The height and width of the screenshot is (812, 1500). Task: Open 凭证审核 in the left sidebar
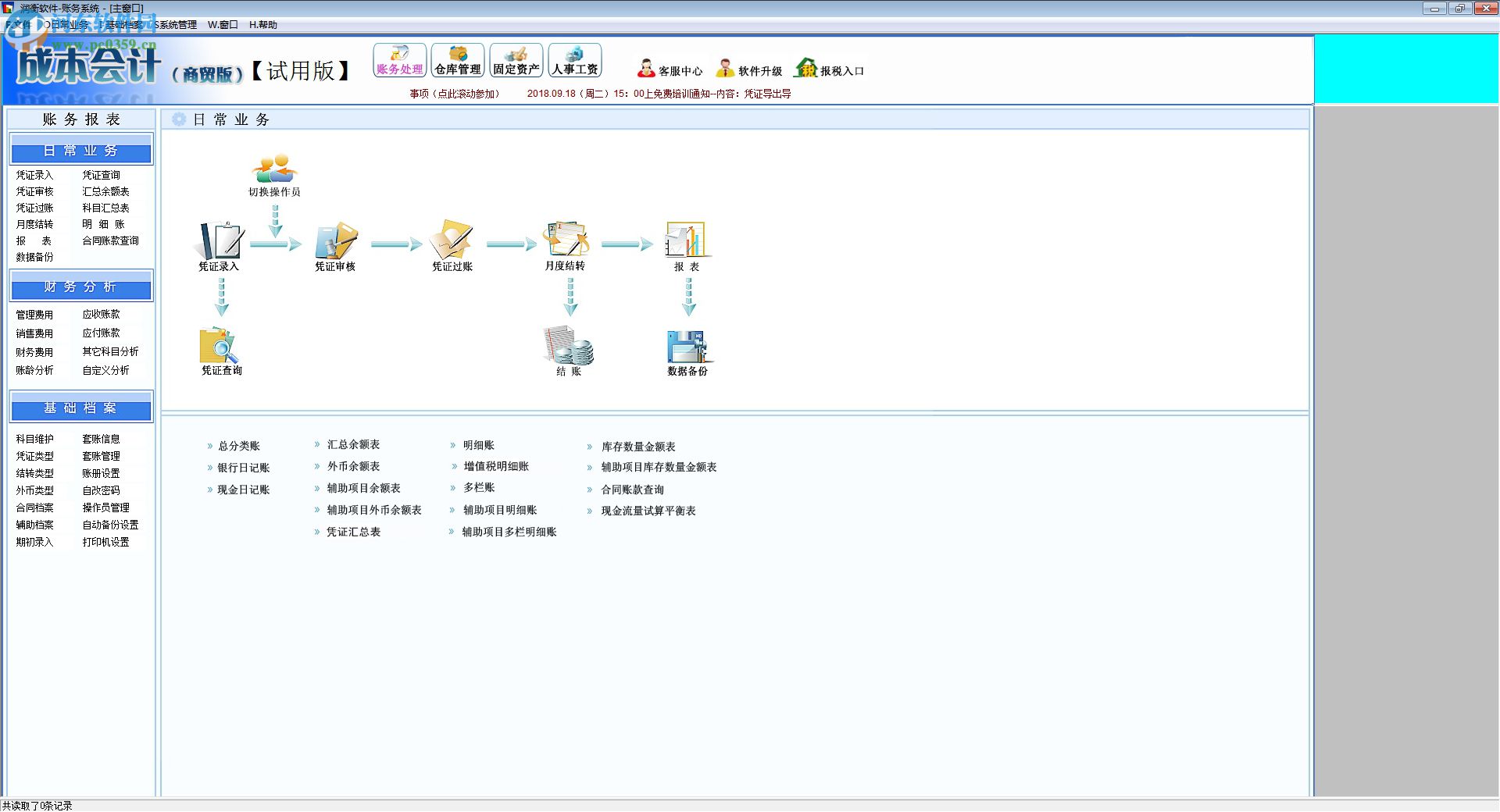[x=35, y=191]
